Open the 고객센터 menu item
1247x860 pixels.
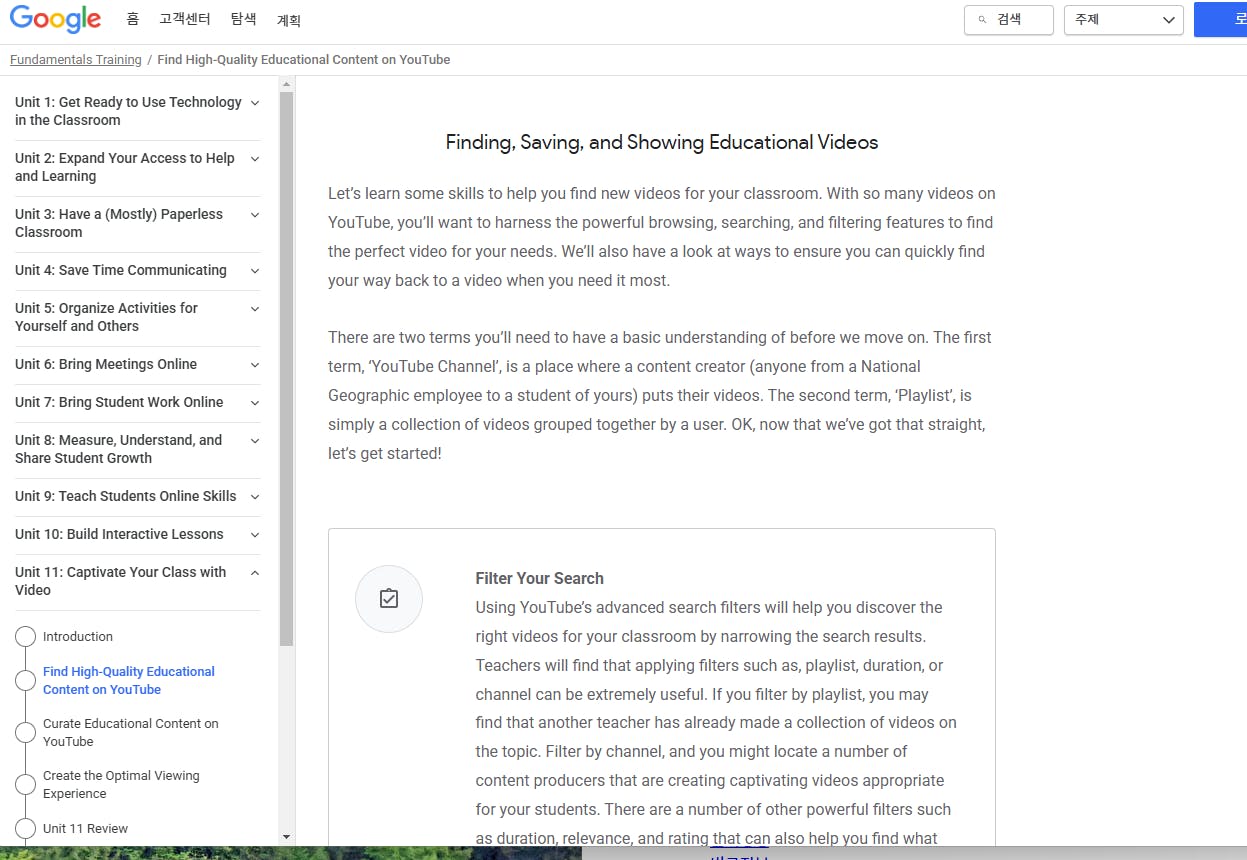[x=184, y=20]
